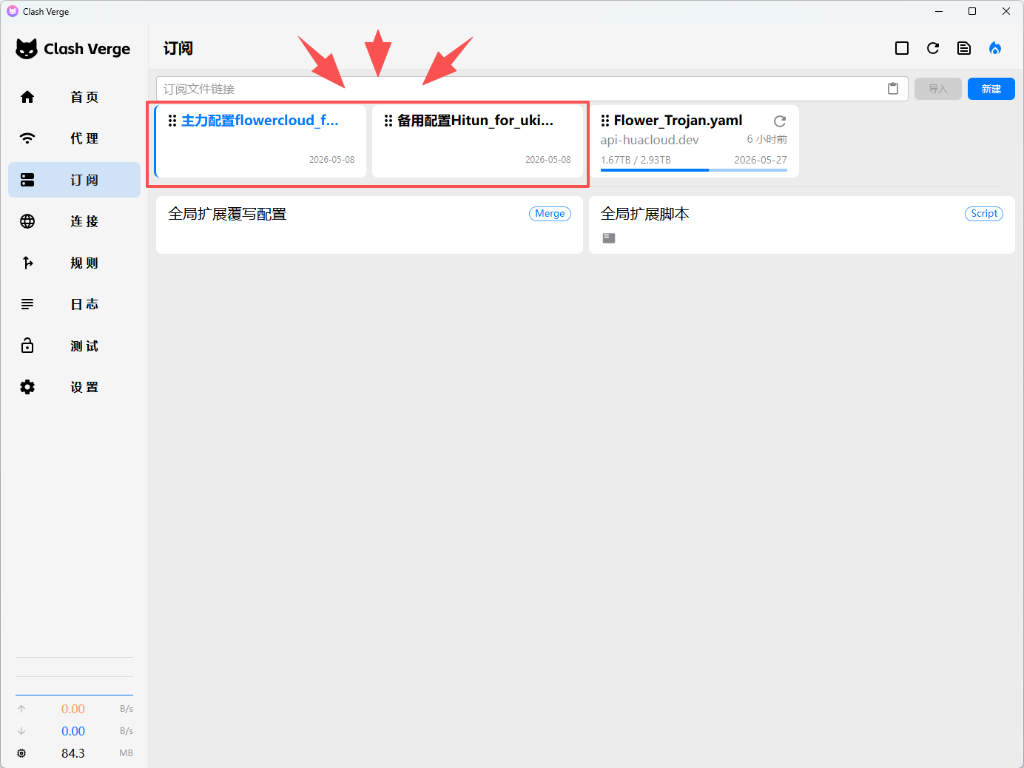Click drag handle of 主力配置flowercloud card

pos(172,121)
